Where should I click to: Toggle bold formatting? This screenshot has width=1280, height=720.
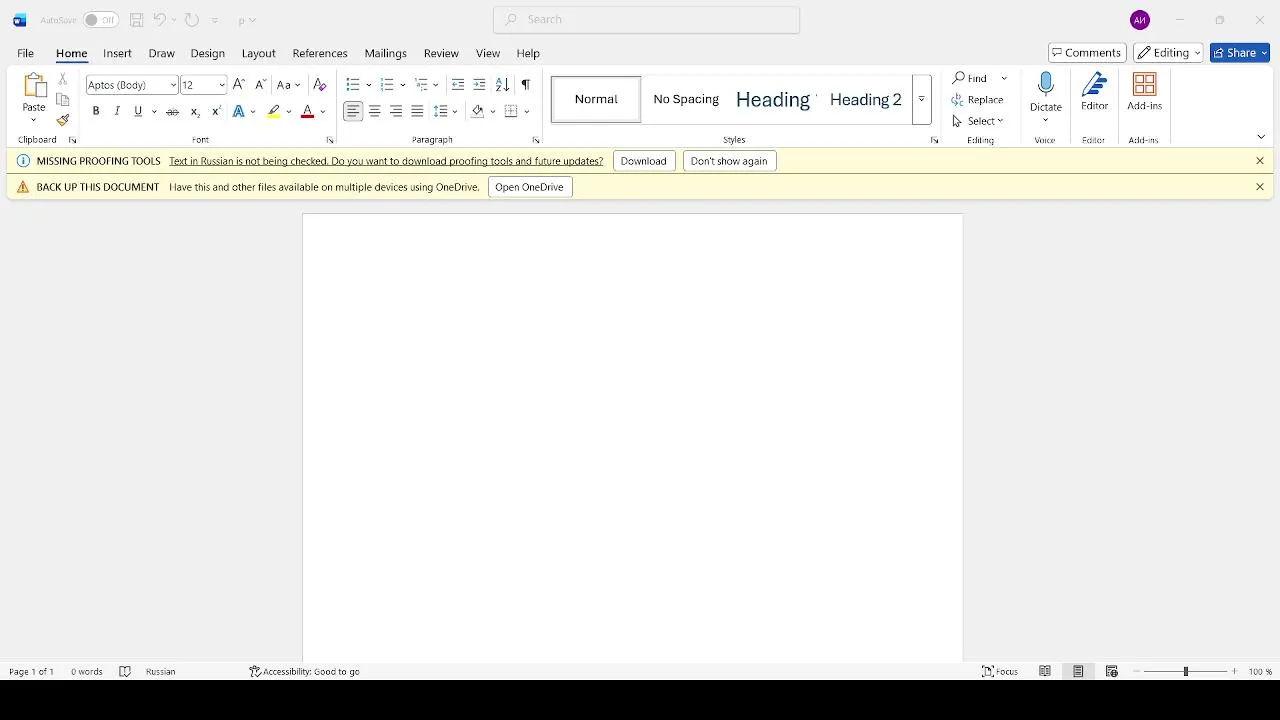click(96, 112)
